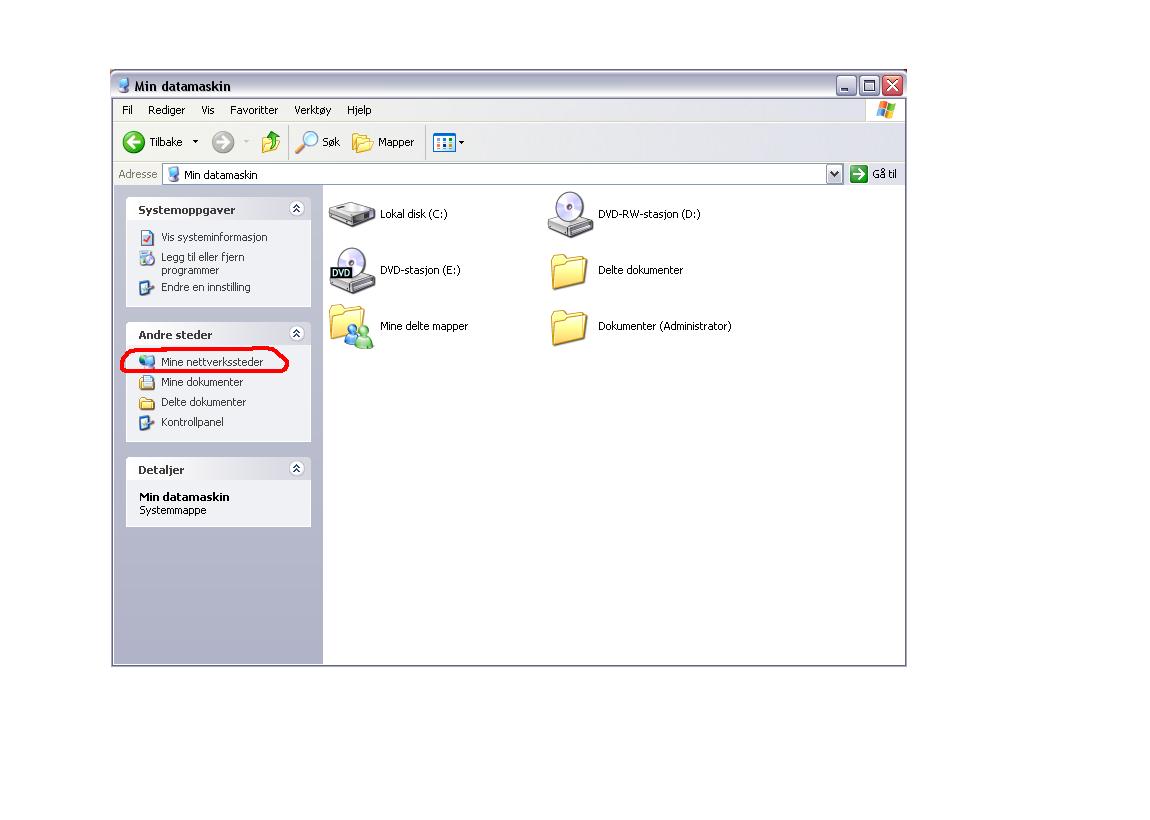This screenshot has width=1150, height=820.
Task: Click the Delte dokumenter sidebar folder icon
Action: [x=147, y=403]
